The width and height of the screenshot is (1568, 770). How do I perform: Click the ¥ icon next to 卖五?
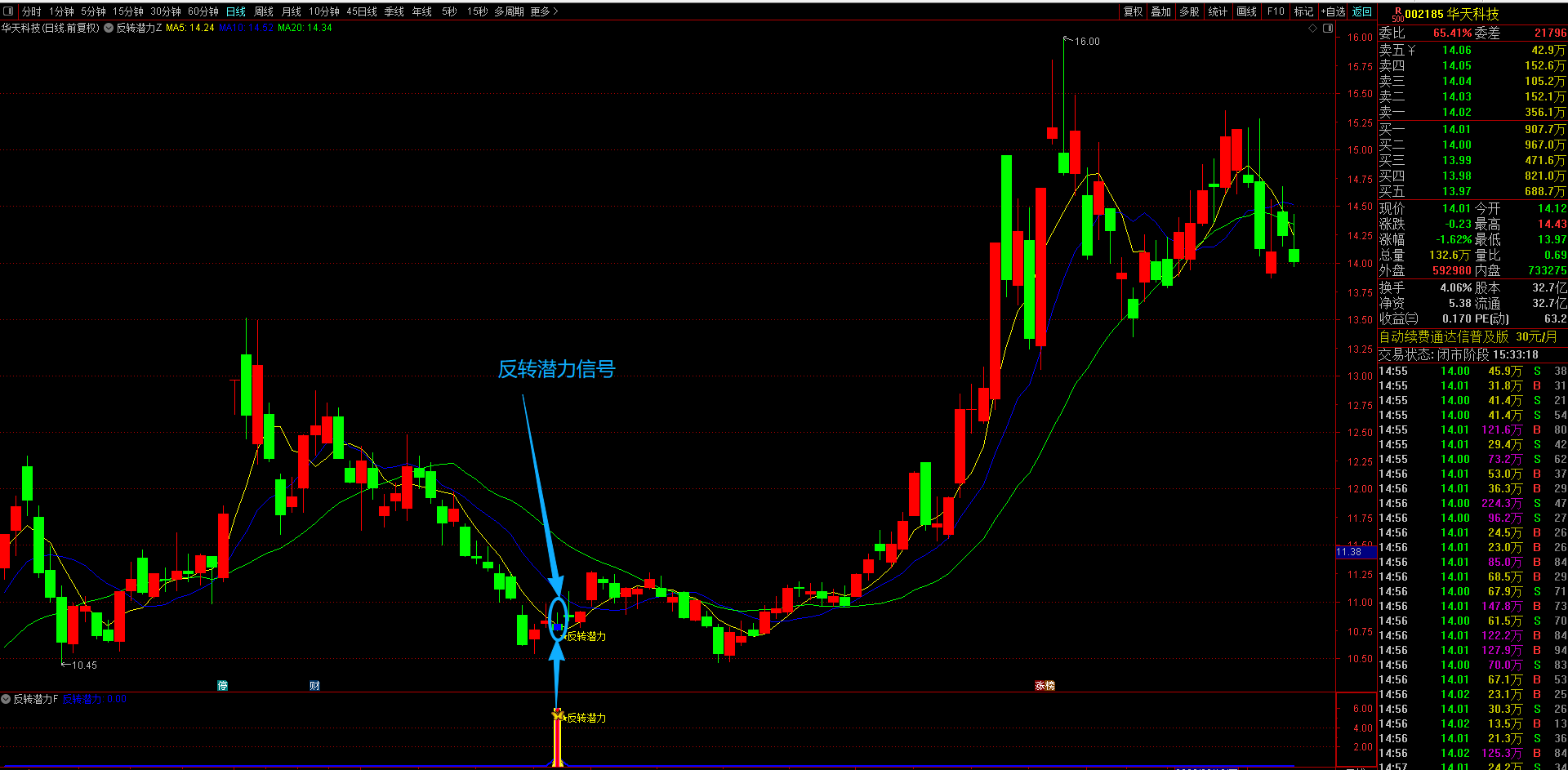1411,51
